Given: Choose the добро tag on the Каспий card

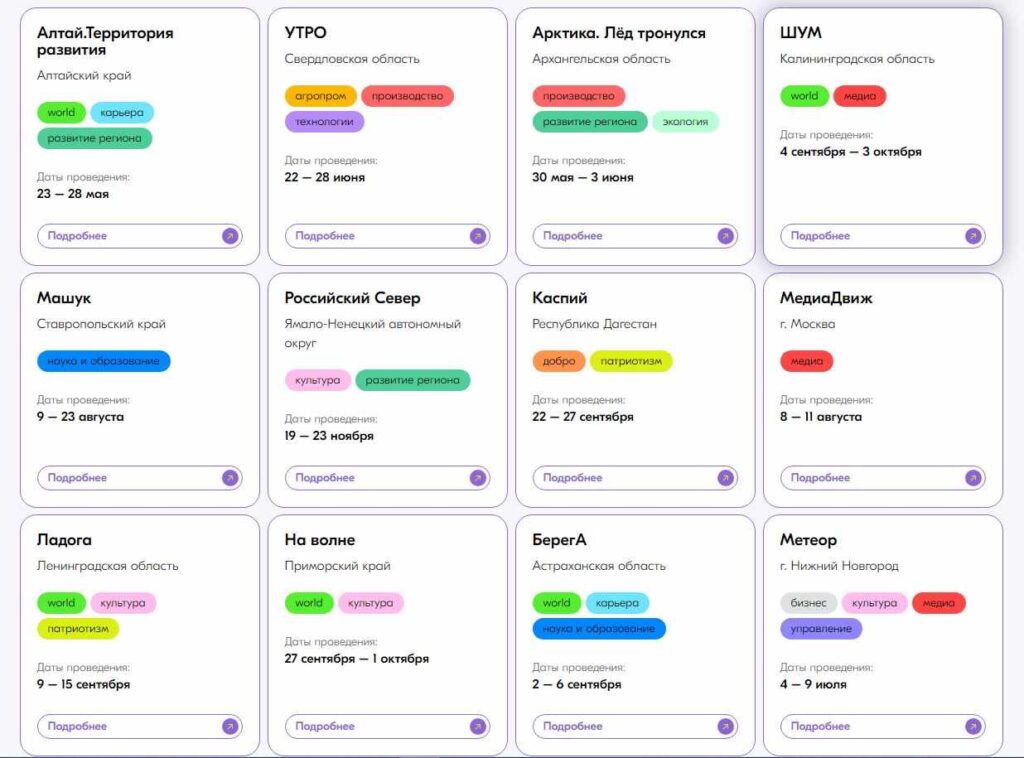Looking at the screenshot, I should click(559, 361).
